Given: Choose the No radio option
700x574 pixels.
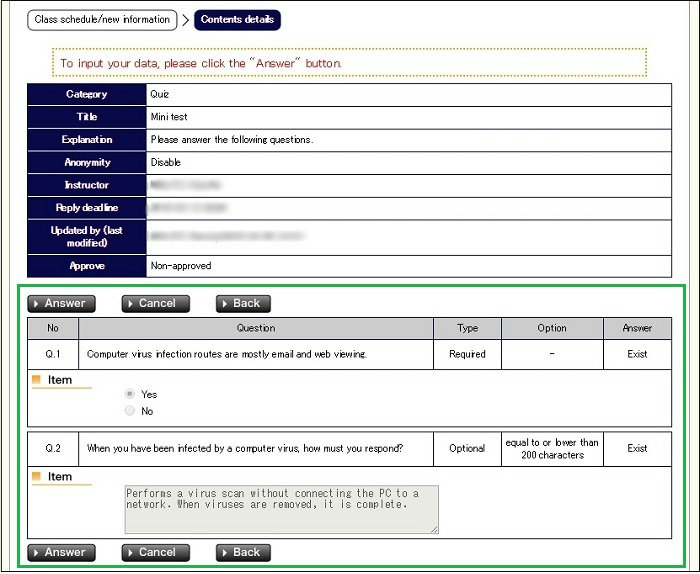Looking at the screenshot, I should (x=130, y=411).
